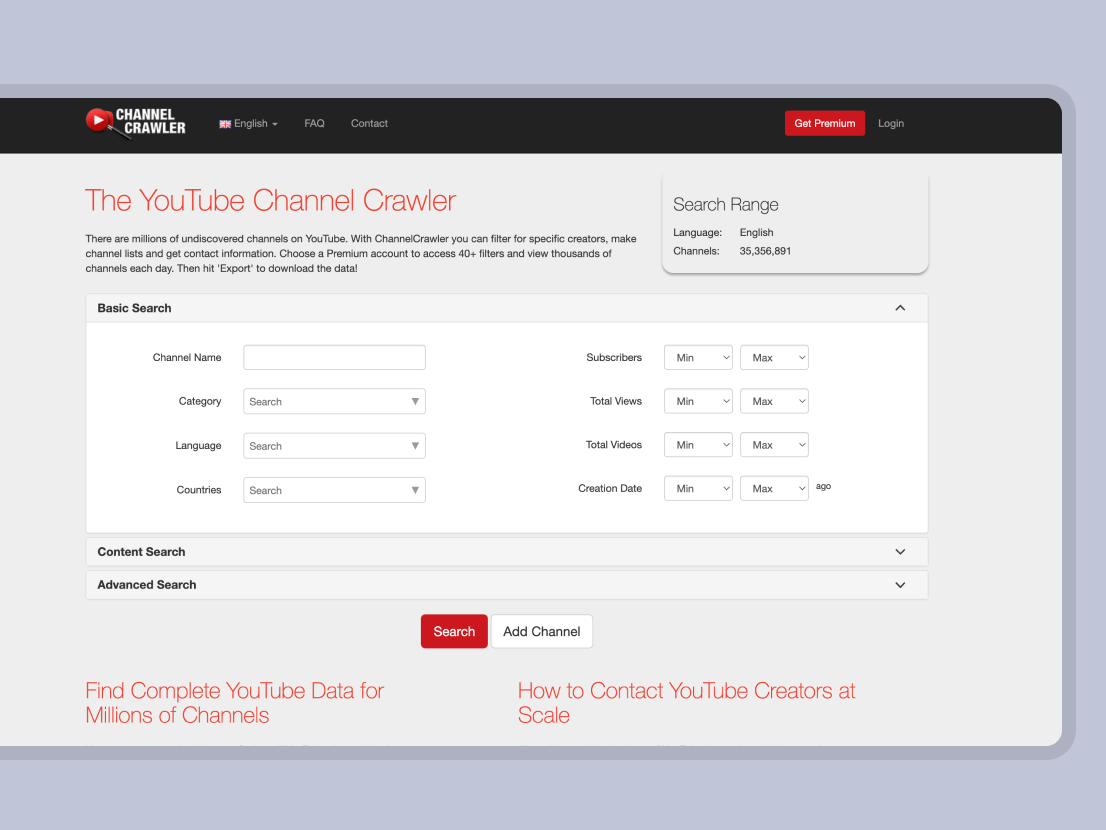Viewport: 1106px width, 830px height.
Task: Focus the Channel Name input field
Action: [334, 358]
